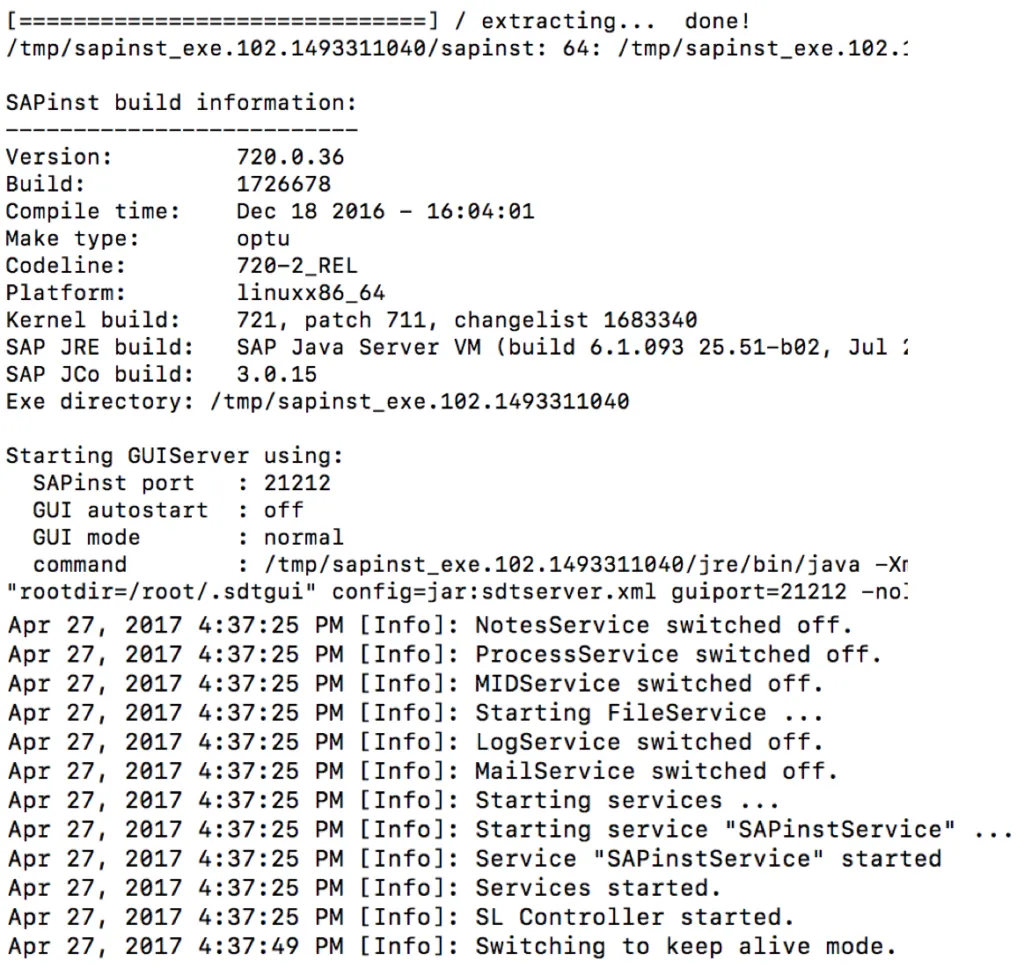Click the Starting GUIServer using heading
The image size is (1024, 968).
tap(174, 456)
